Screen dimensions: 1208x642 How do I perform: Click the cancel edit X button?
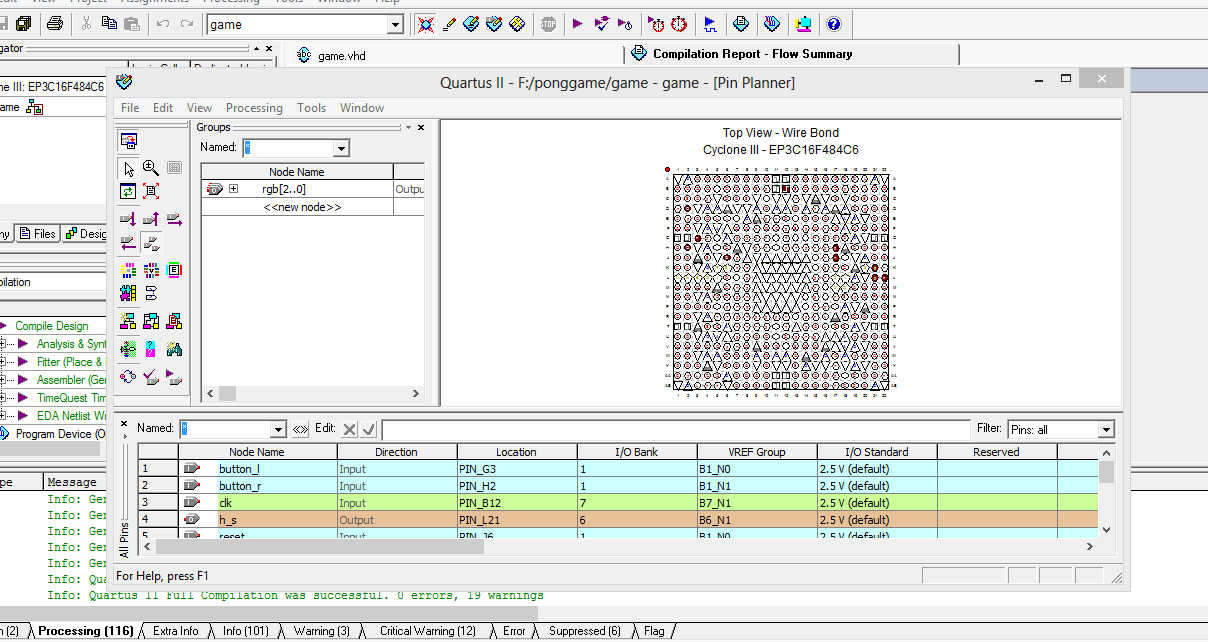click(x=349, y=429)
